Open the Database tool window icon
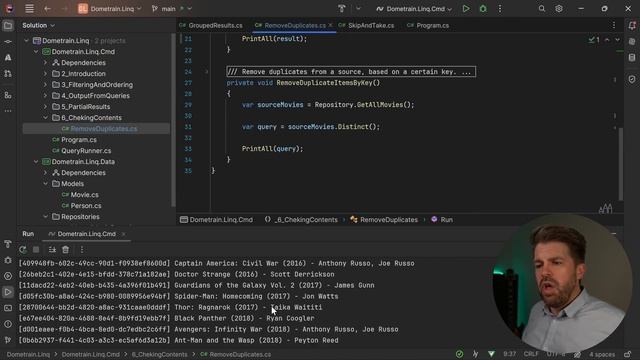 (632, 58)
